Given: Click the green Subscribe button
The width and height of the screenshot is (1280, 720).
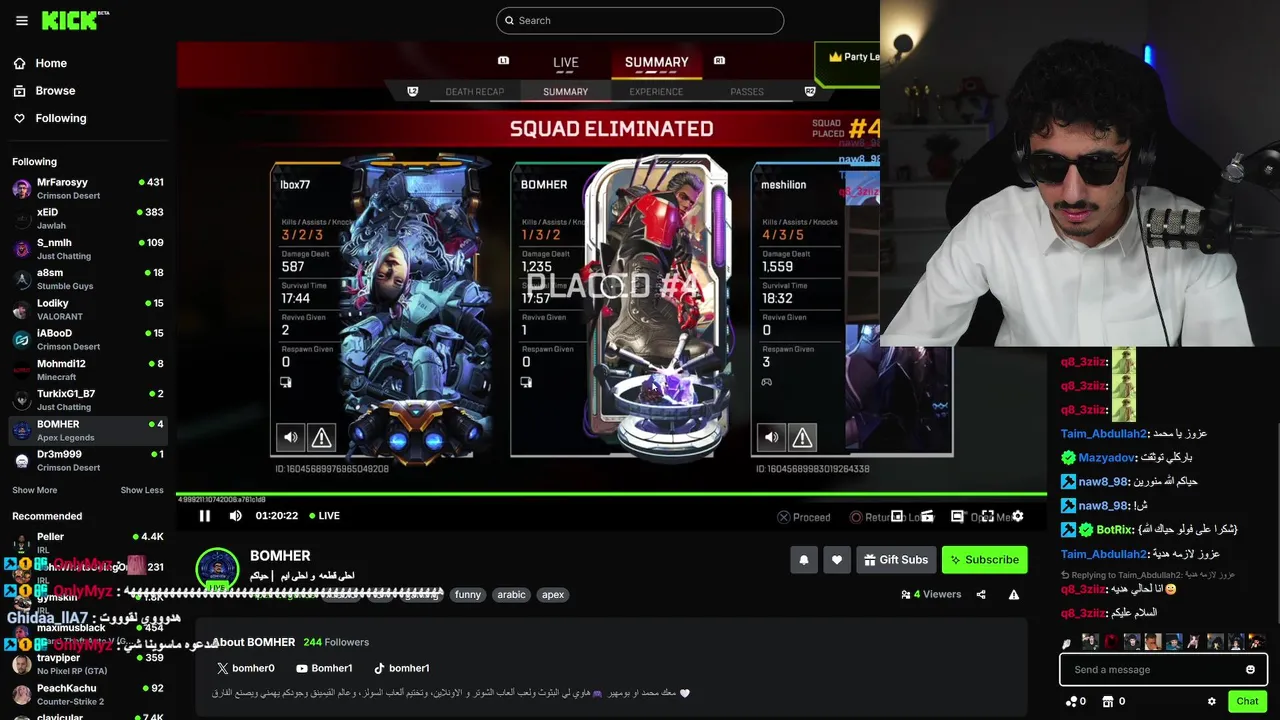Looking at the screenshot, I should (984, 560).
